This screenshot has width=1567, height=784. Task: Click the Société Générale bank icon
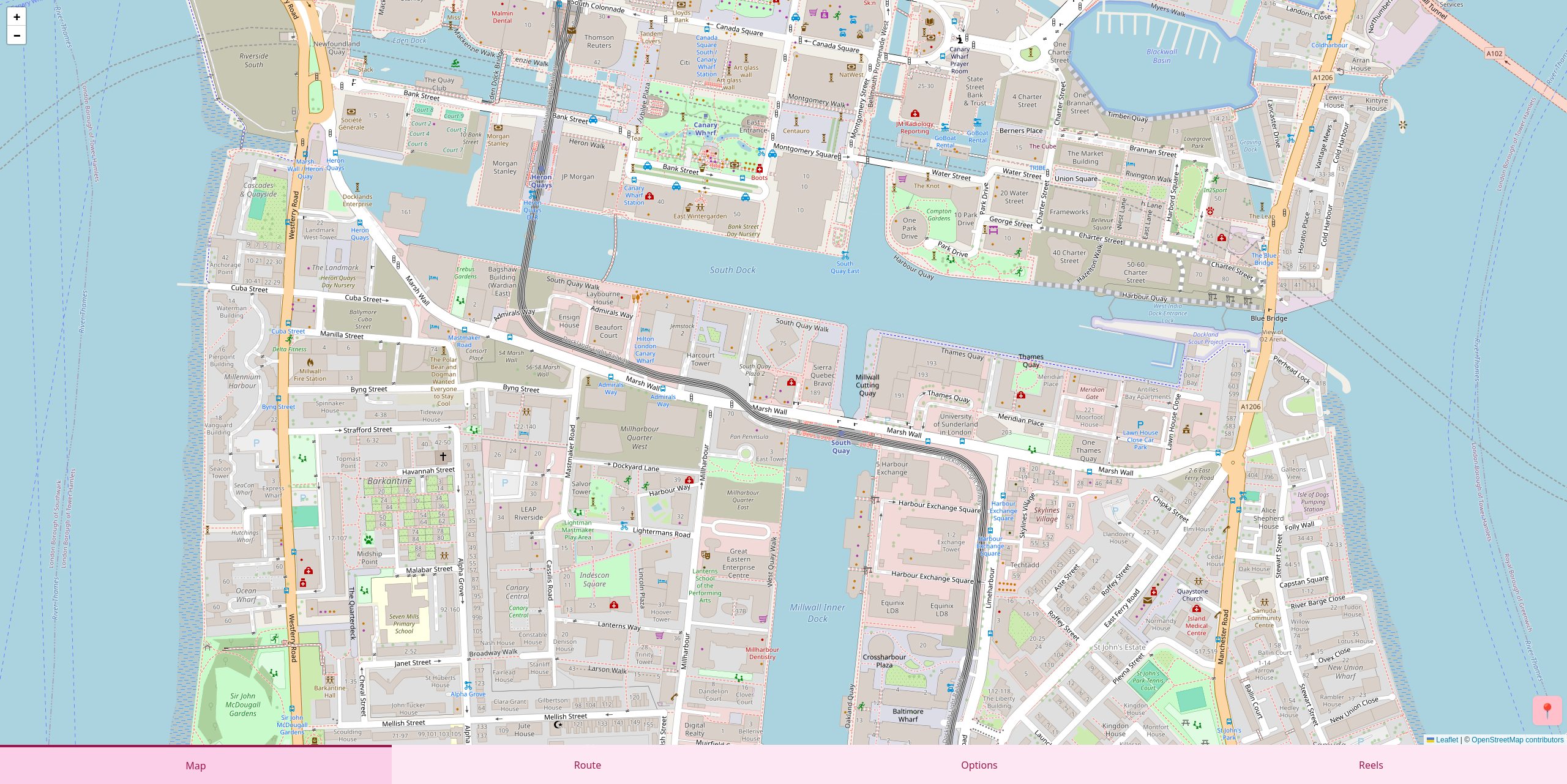tap(351, 112)
